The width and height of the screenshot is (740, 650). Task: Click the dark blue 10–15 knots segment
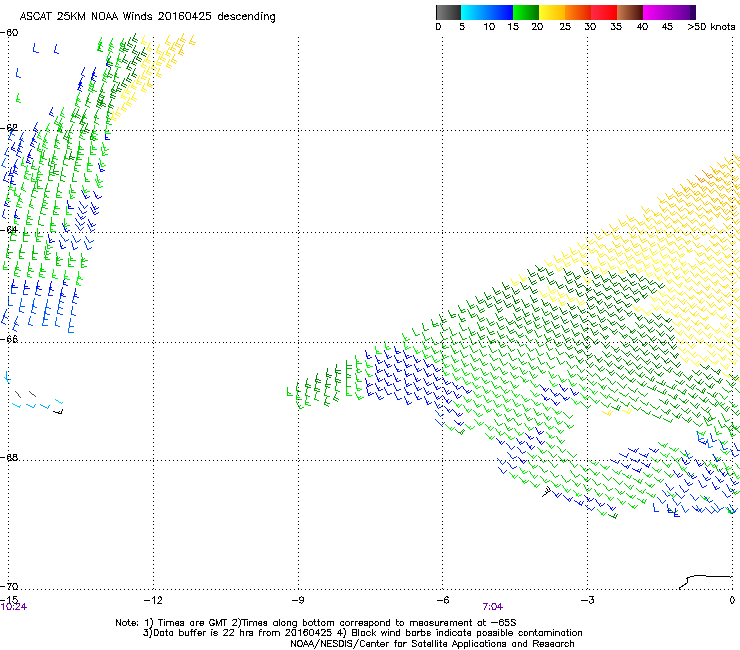tap(500, 12)
